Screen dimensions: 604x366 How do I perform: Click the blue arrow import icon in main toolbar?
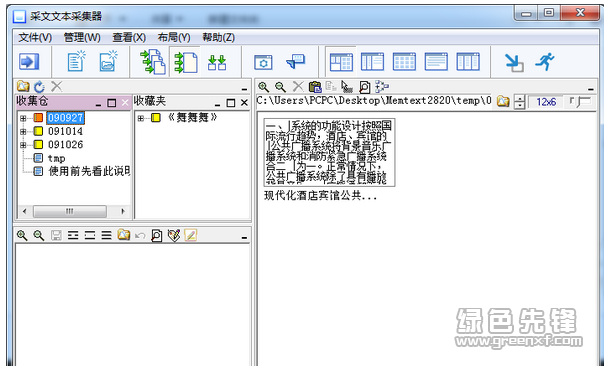(x=30, y=62)
